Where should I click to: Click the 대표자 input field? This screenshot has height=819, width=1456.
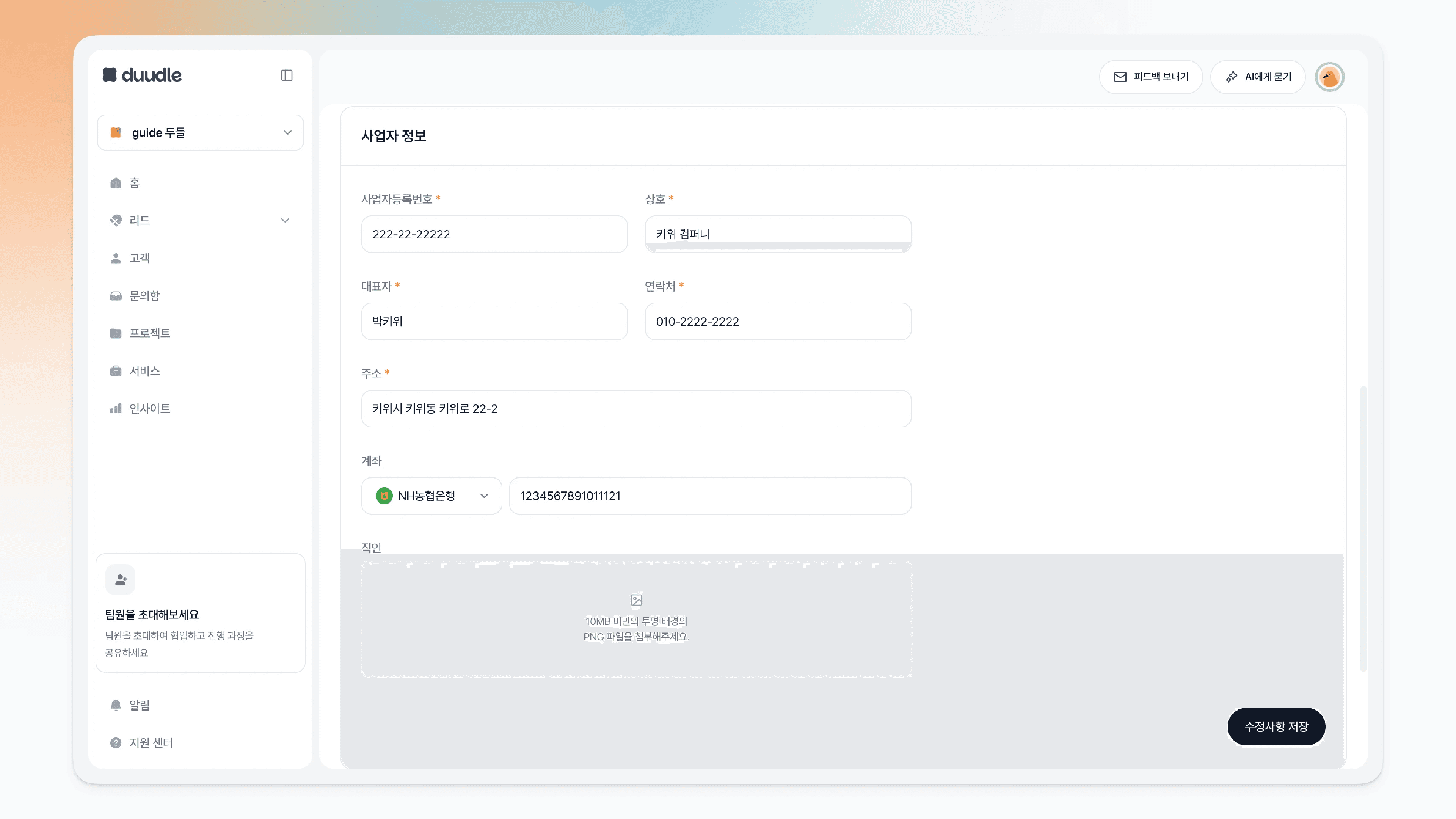pos(494,321)
